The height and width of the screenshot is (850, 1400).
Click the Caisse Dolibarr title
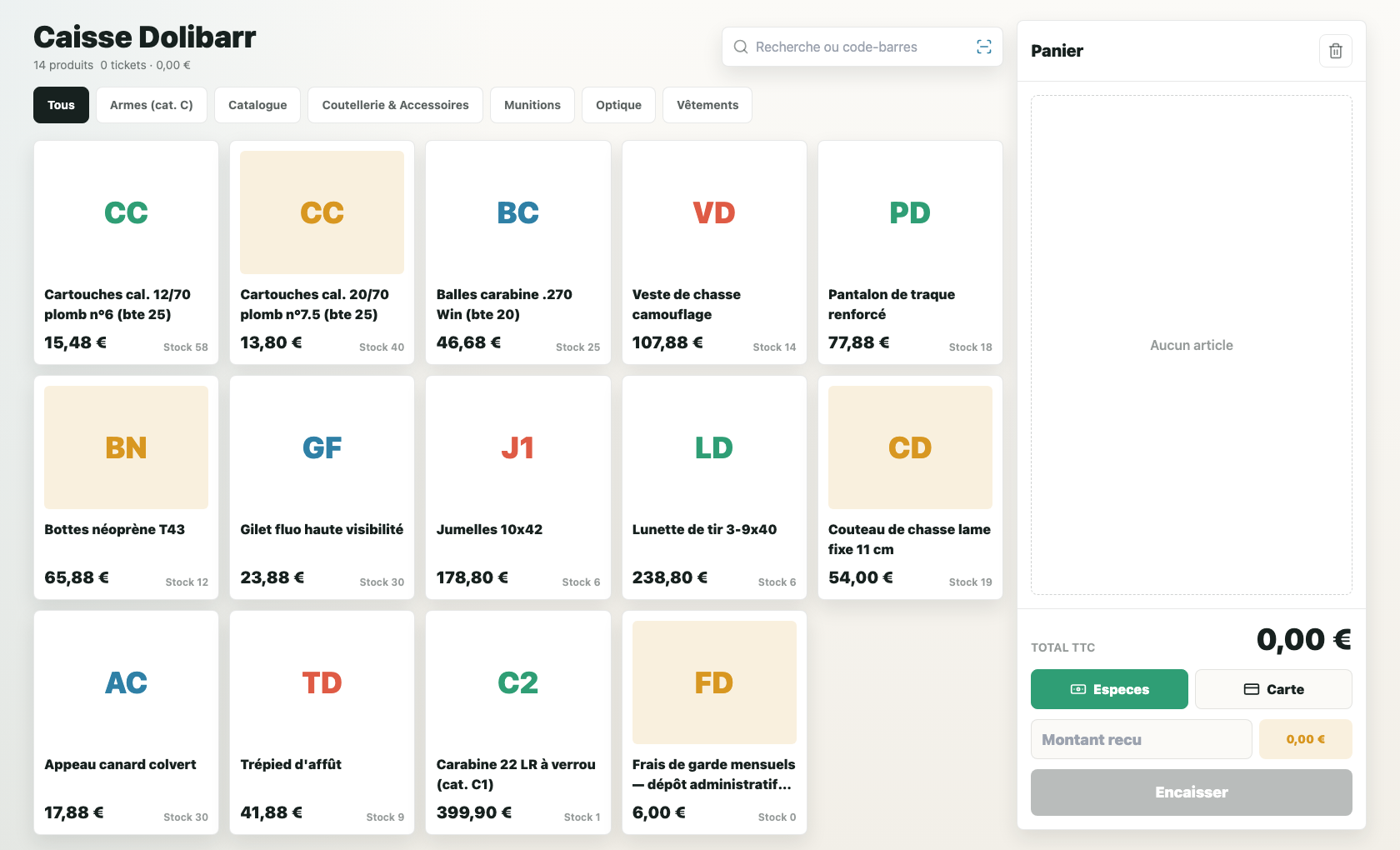click(144, 37)
